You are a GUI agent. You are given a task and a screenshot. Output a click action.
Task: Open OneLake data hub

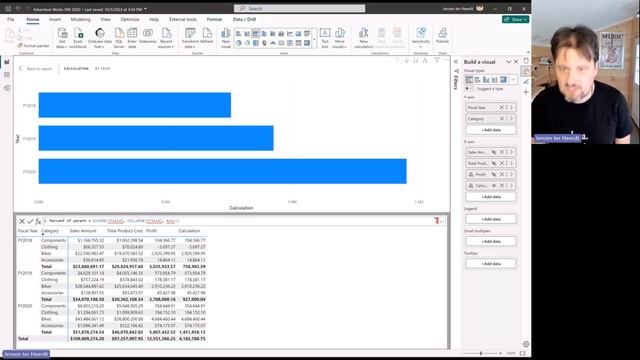100,38
